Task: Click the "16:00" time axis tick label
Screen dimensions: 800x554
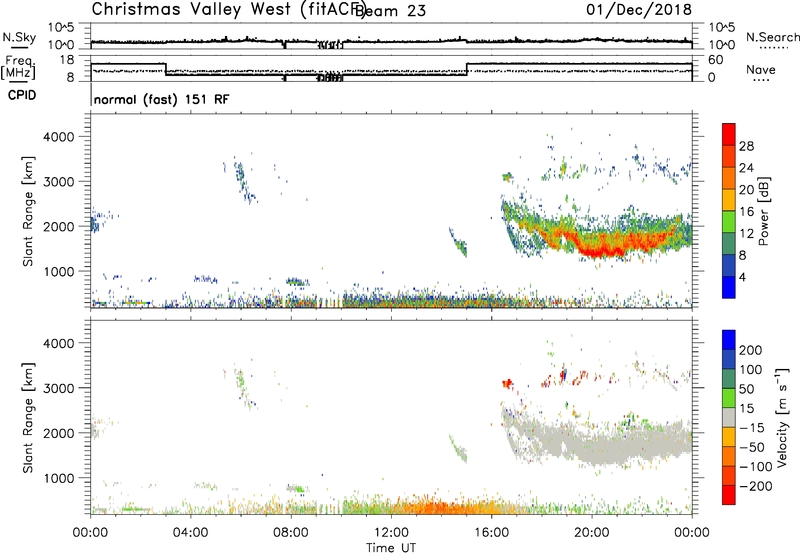Action: (491, 533)
